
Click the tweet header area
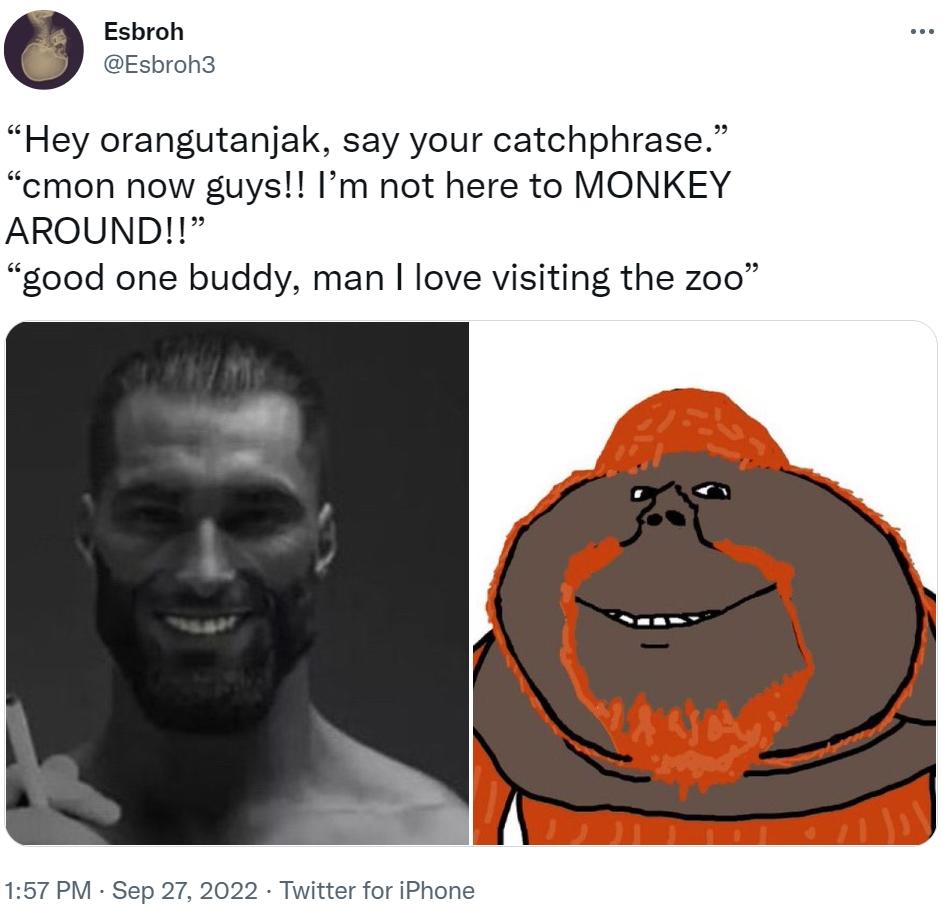[x=142, y=44]
